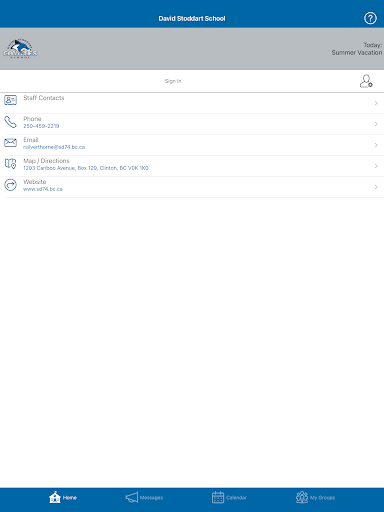
Task: Tap the Email envelope icon
Action: coord(10,143)
